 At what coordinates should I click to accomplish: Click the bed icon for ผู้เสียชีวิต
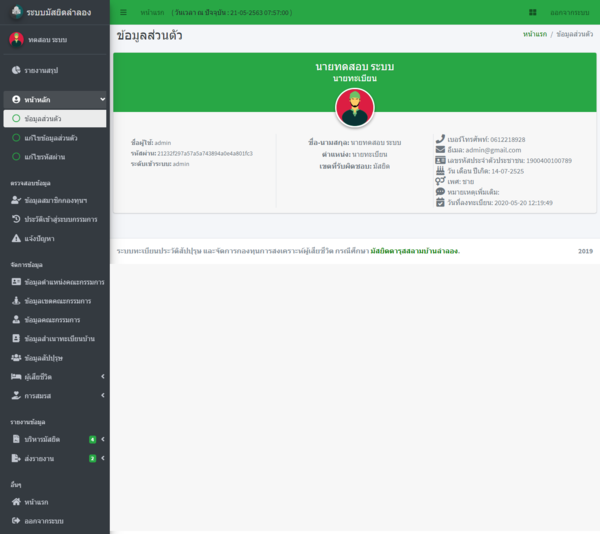tap(16, 376)
